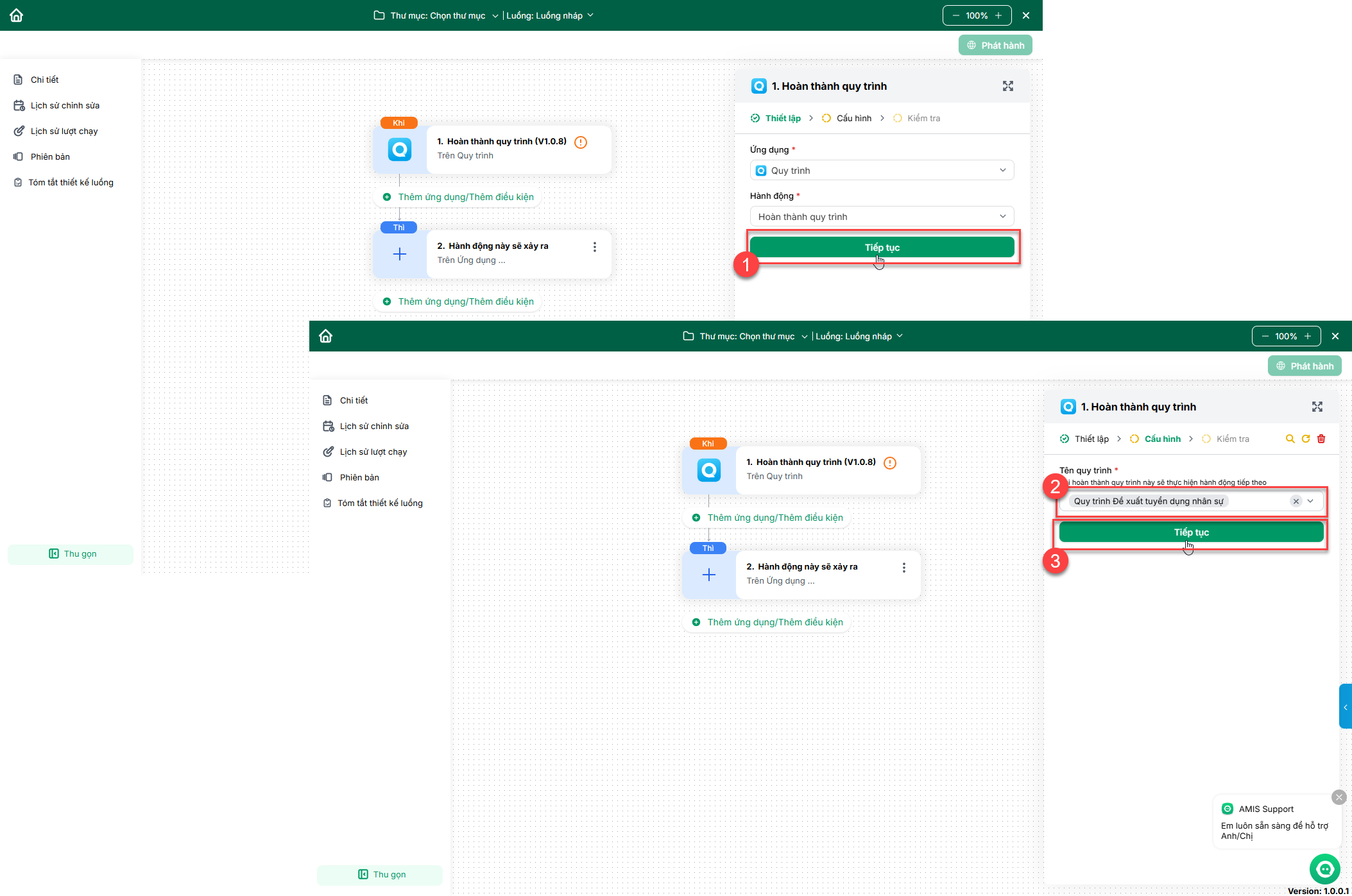Click the upper Tiếp tục button

coord(882,248)
